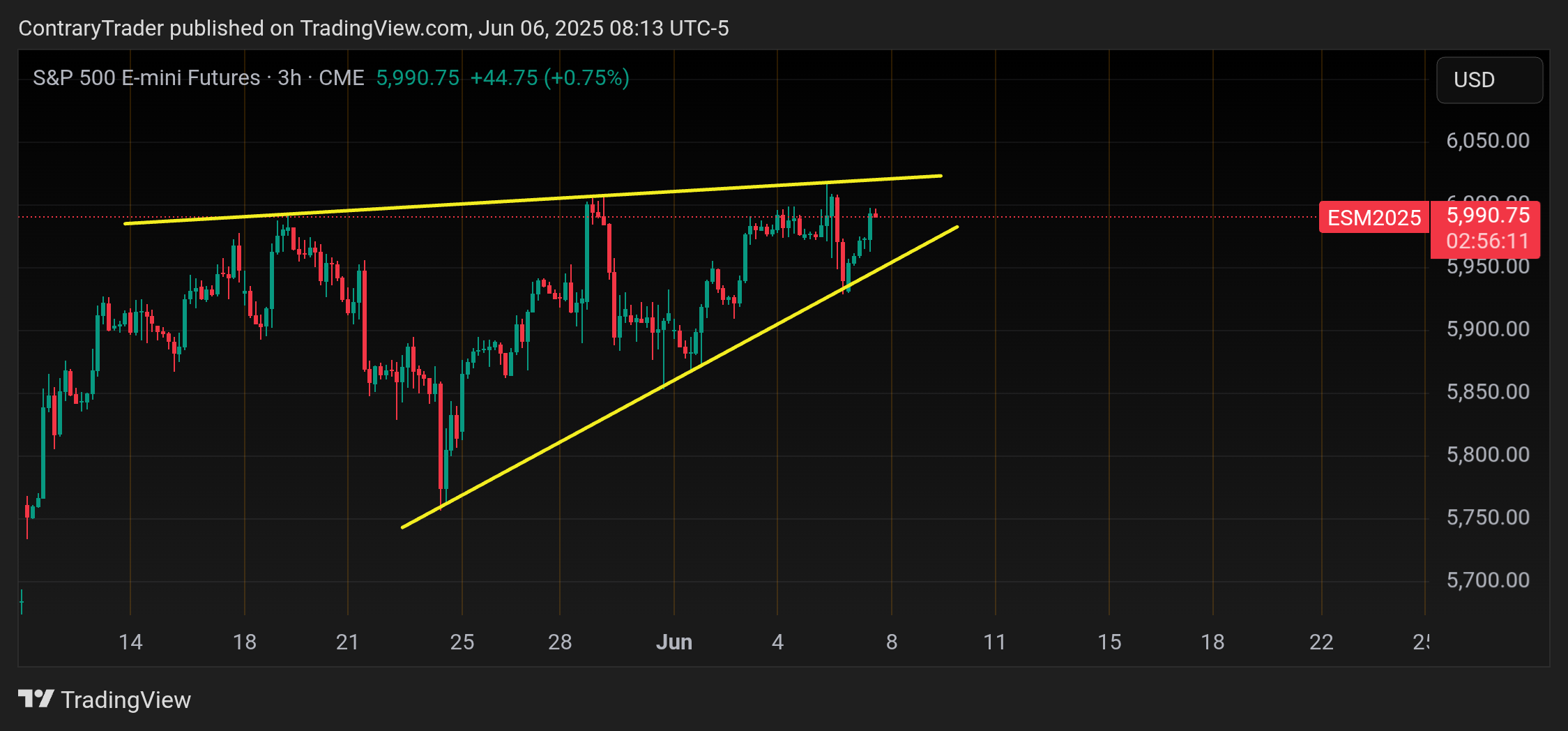The image size is (1568, 731).
Task: Click the 5,900.00 price axis label
Action: [x=1488, y=329]
